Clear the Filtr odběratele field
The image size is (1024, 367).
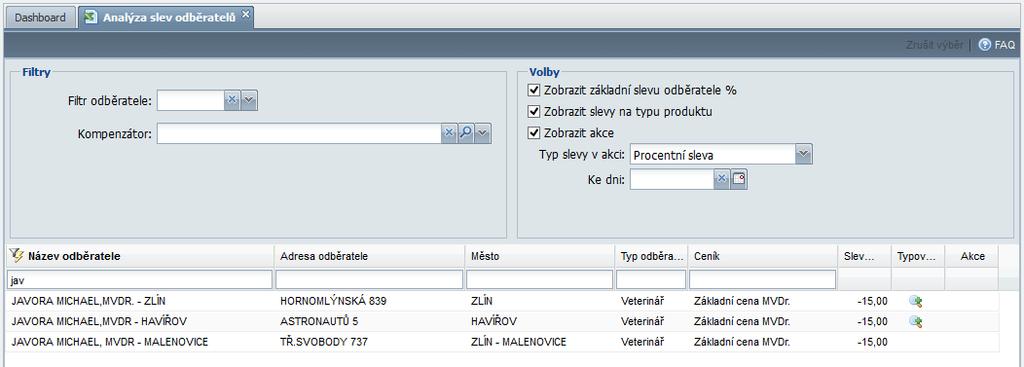coord(232,101)
